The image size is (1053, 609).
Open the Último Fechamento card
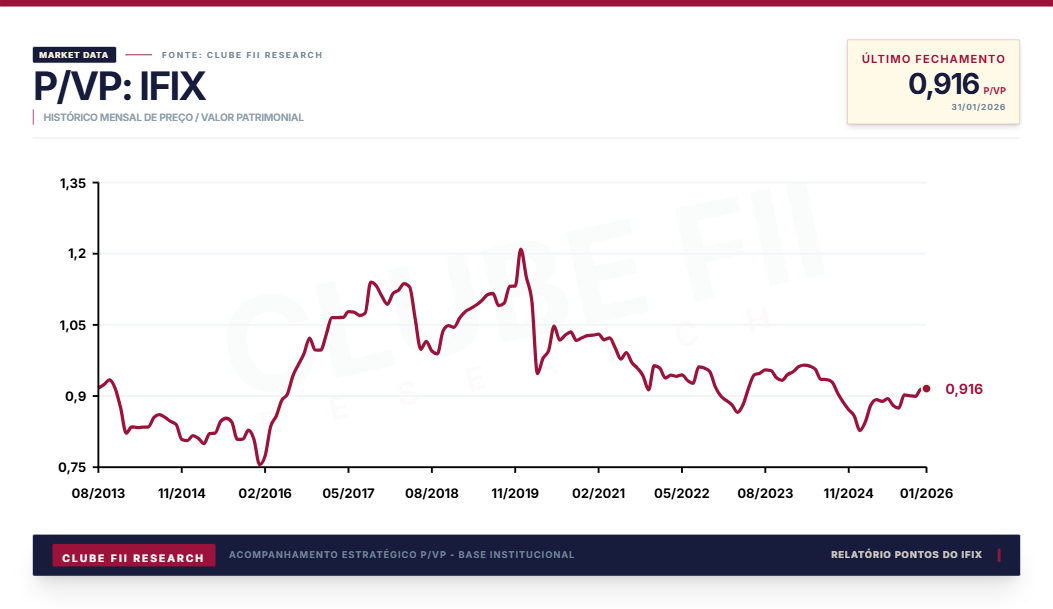click(933, 82)
